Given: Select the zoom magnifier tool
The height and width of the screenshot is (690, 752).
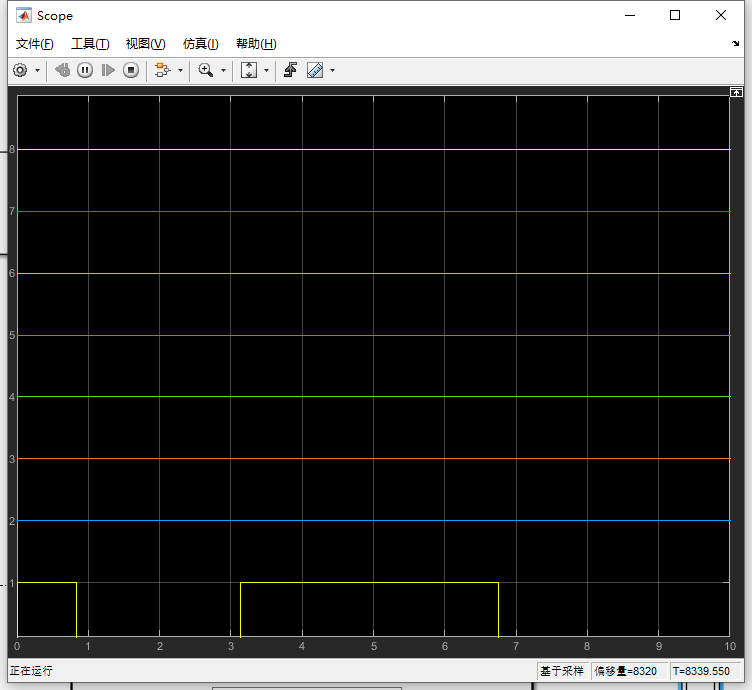Looking at the screenshot, I should [x=206, y=70].
